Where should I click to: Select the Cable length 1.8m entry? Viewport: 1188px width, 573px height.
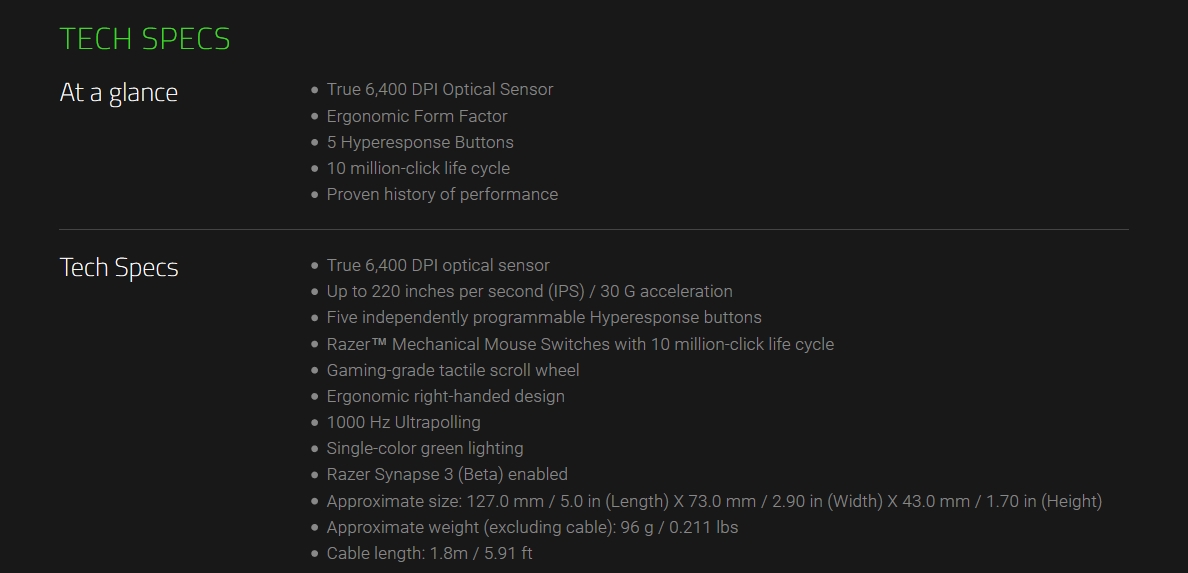[429, 553]
